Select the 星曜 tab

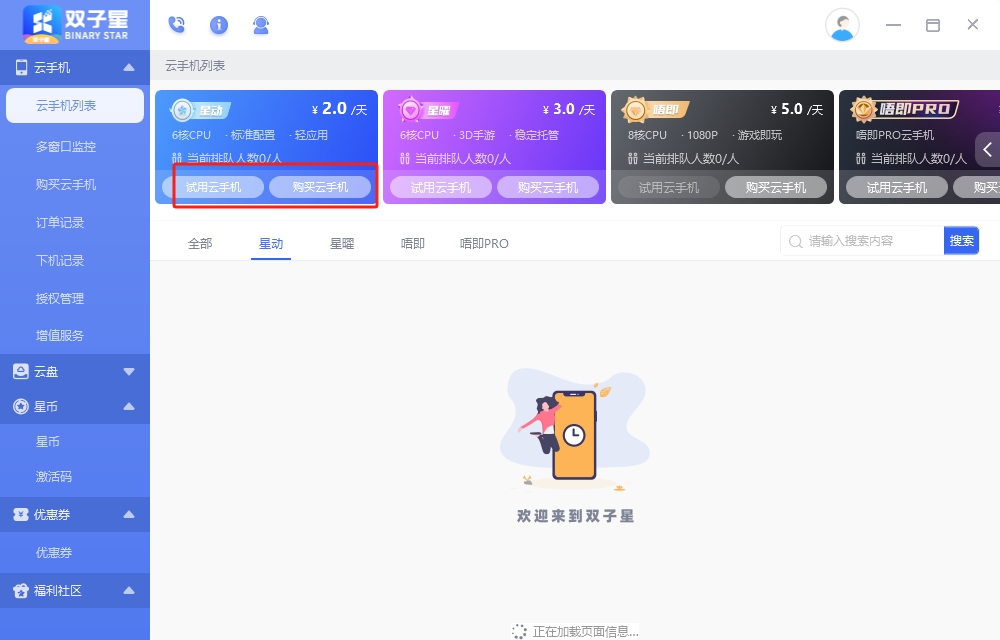tap(342, 242)
